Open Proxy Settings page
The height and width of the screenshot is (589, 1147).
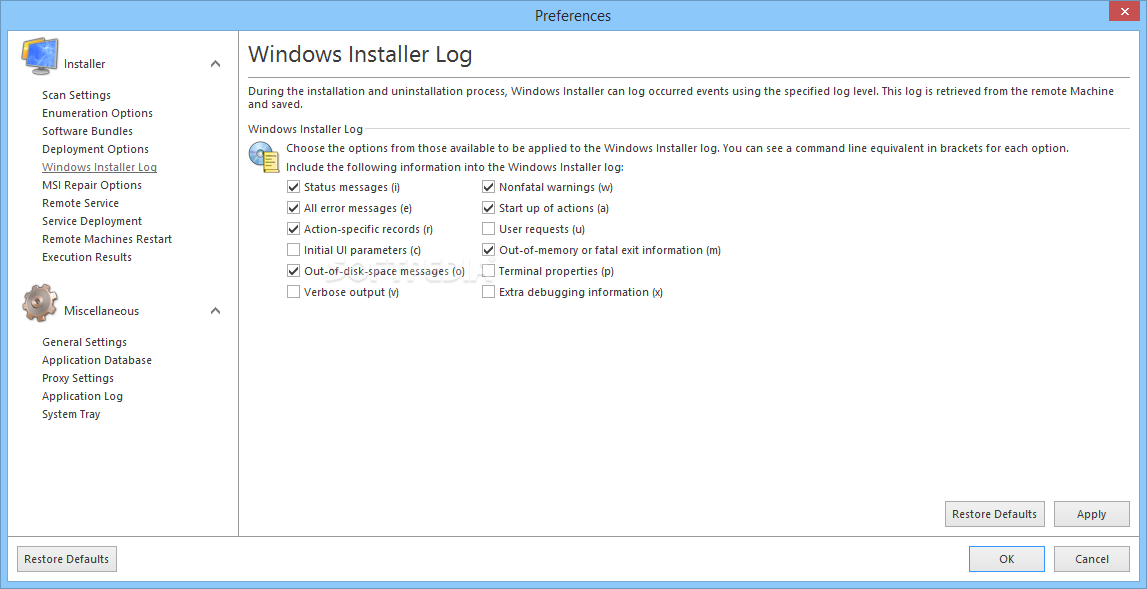78,378
